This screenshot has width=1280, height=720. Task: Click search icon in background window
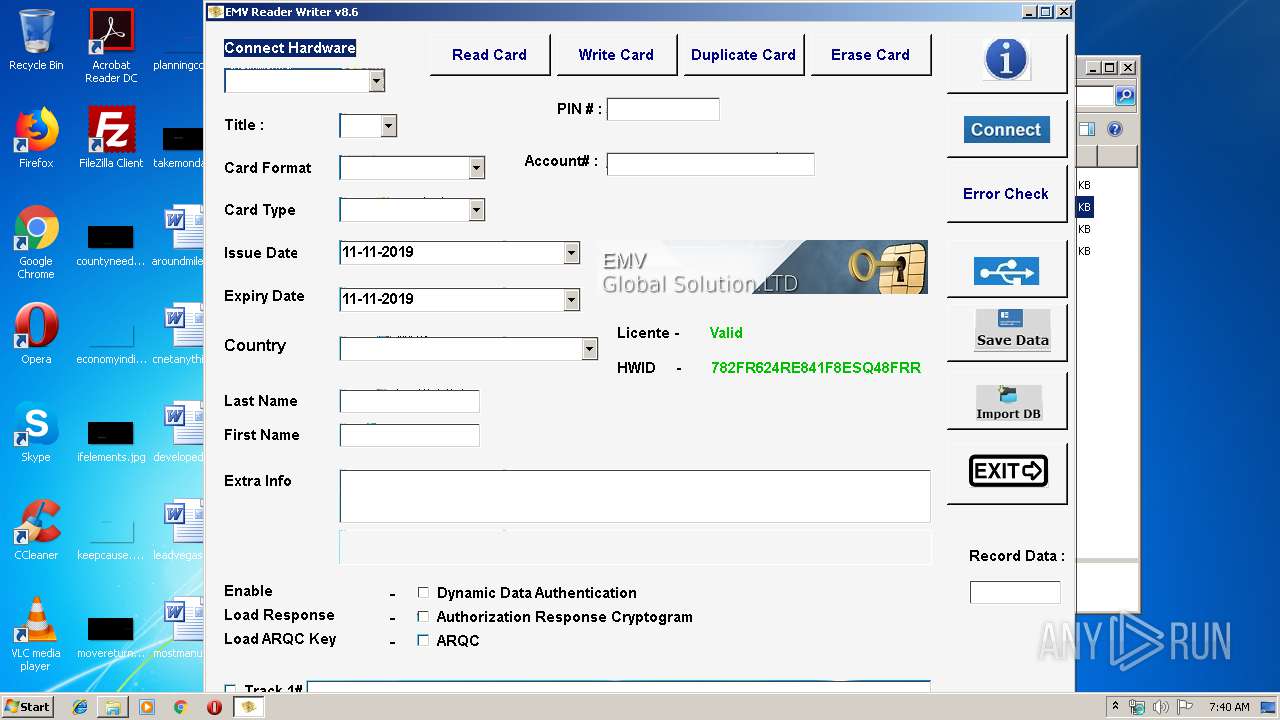(1125, 96)
